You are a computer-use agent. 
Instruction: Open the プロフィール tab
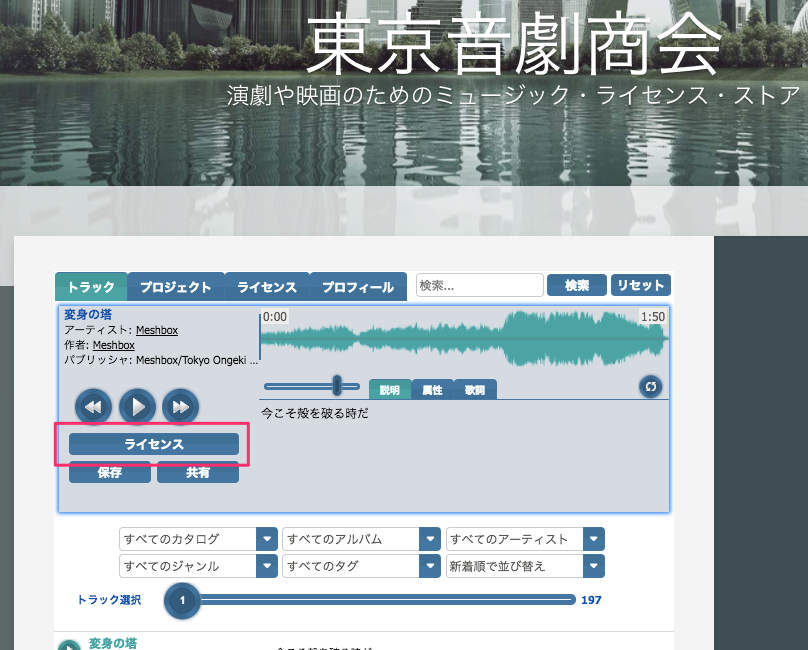[x=357, y=287]
